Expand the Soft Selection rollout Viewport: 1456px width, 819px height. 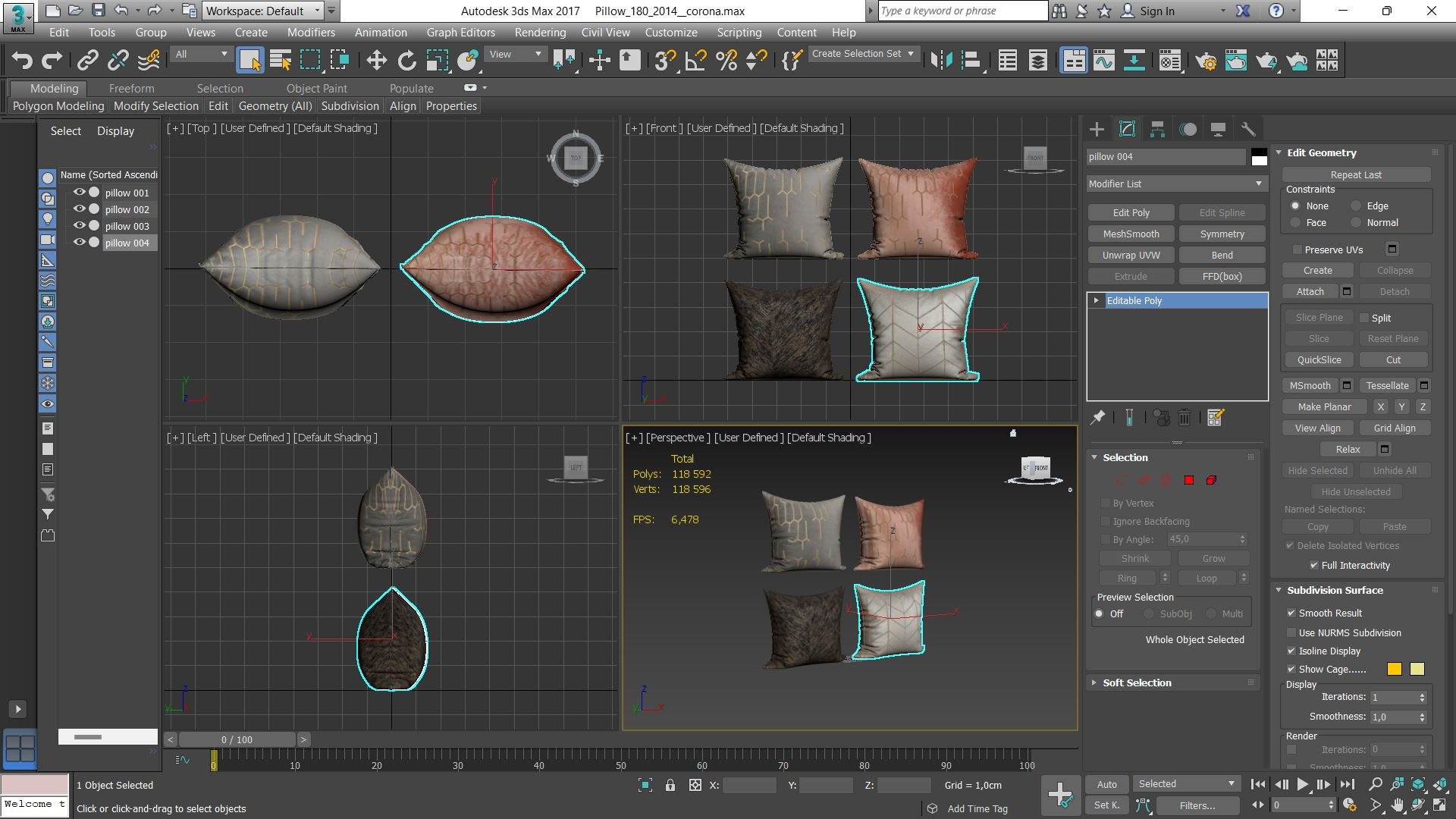click(x=1137, y=682)
